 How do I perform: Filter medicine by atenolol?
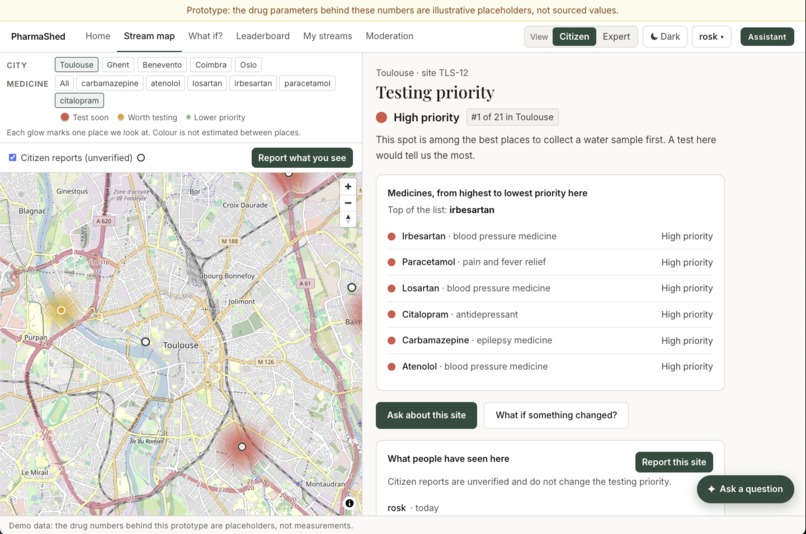(x=166, y=83)
